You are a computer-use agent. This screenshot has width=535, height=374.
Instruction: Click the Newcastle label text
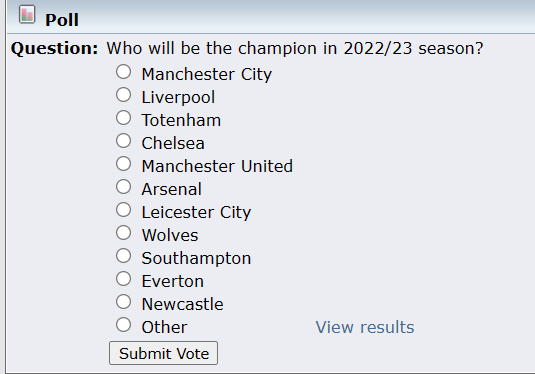coord(183,304)
